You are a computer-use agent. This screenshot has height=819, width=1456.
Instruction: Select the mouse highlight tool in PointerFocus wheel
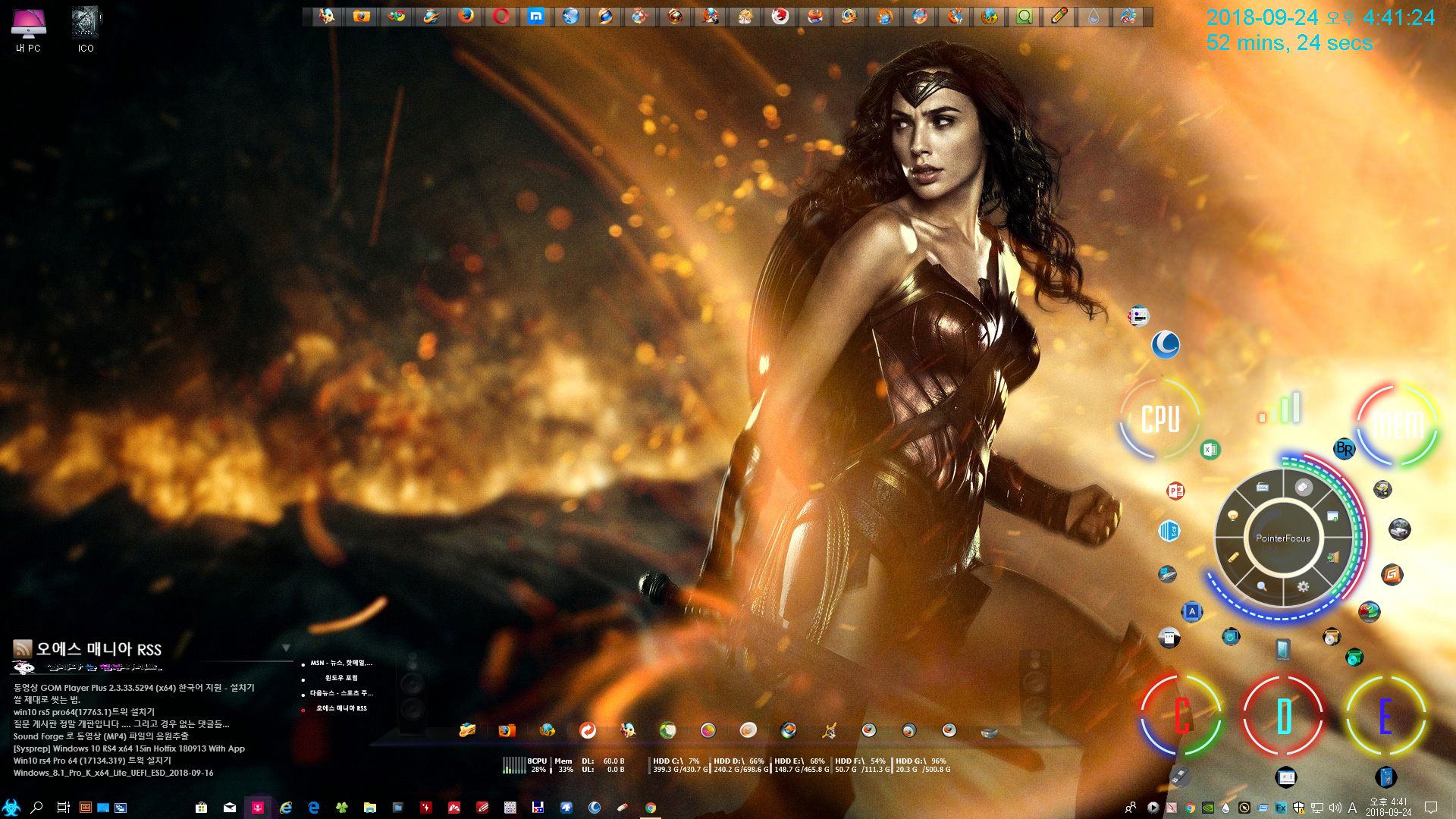pos(1304,487)
